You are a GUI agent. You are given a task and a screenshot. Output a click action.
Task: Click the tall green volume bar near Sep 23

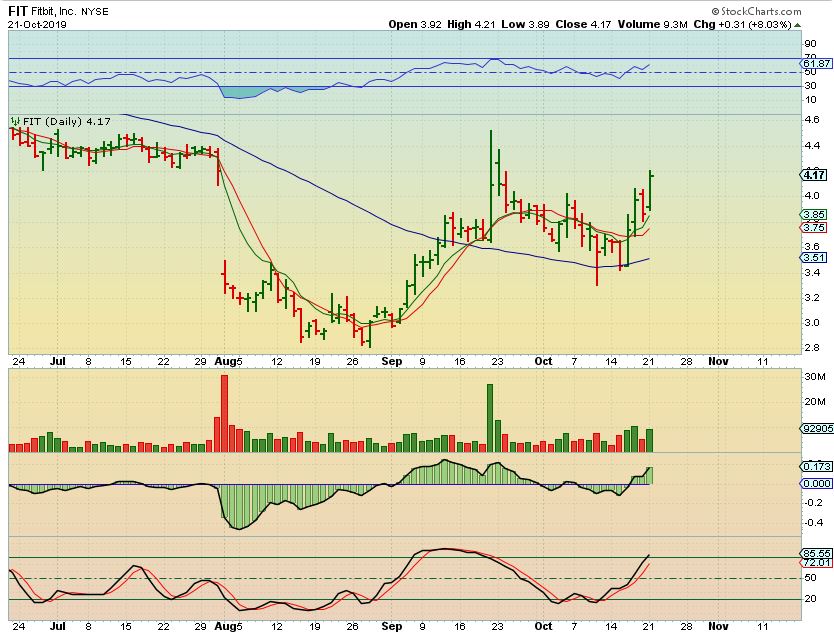click(x=490, y=418)
